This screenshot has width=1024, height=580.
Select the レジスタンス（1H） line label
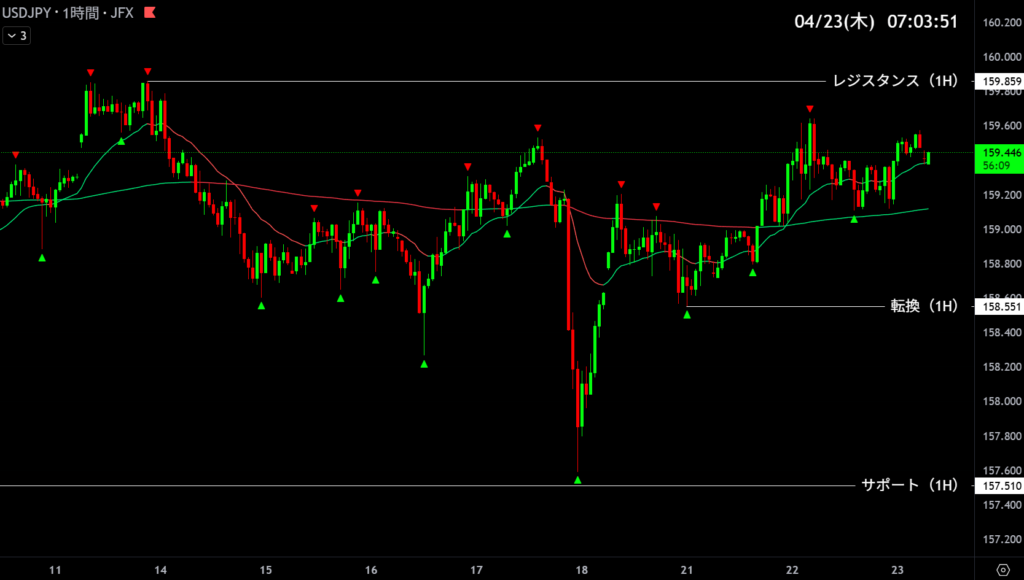(895, 81)
